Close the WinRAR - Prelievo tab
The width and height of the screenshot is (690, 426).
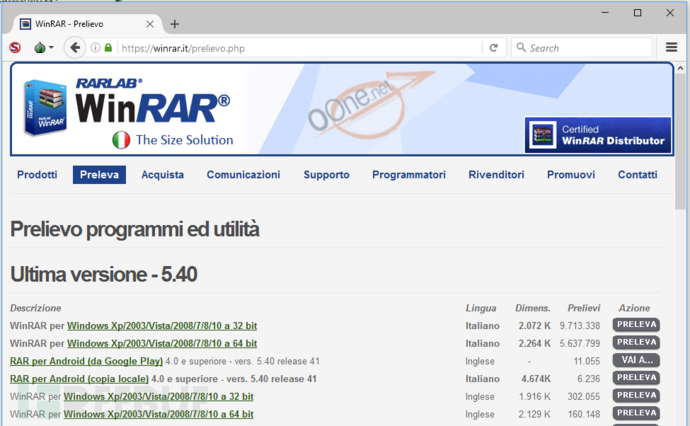pyautogui.click(x=150, y=24)
